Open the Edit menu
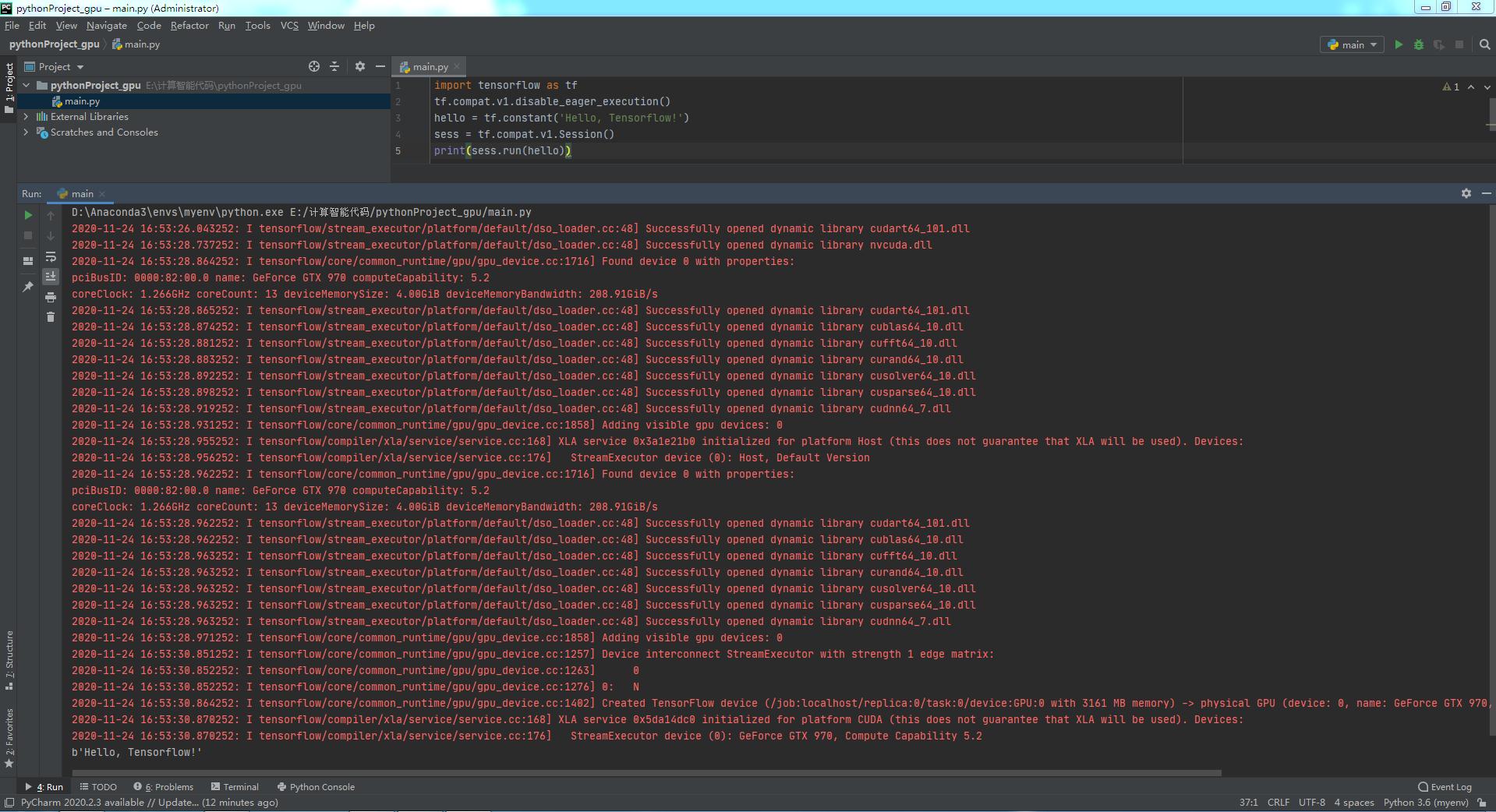The height and width of the screenshot is (812, 1496). pos(37,26)
